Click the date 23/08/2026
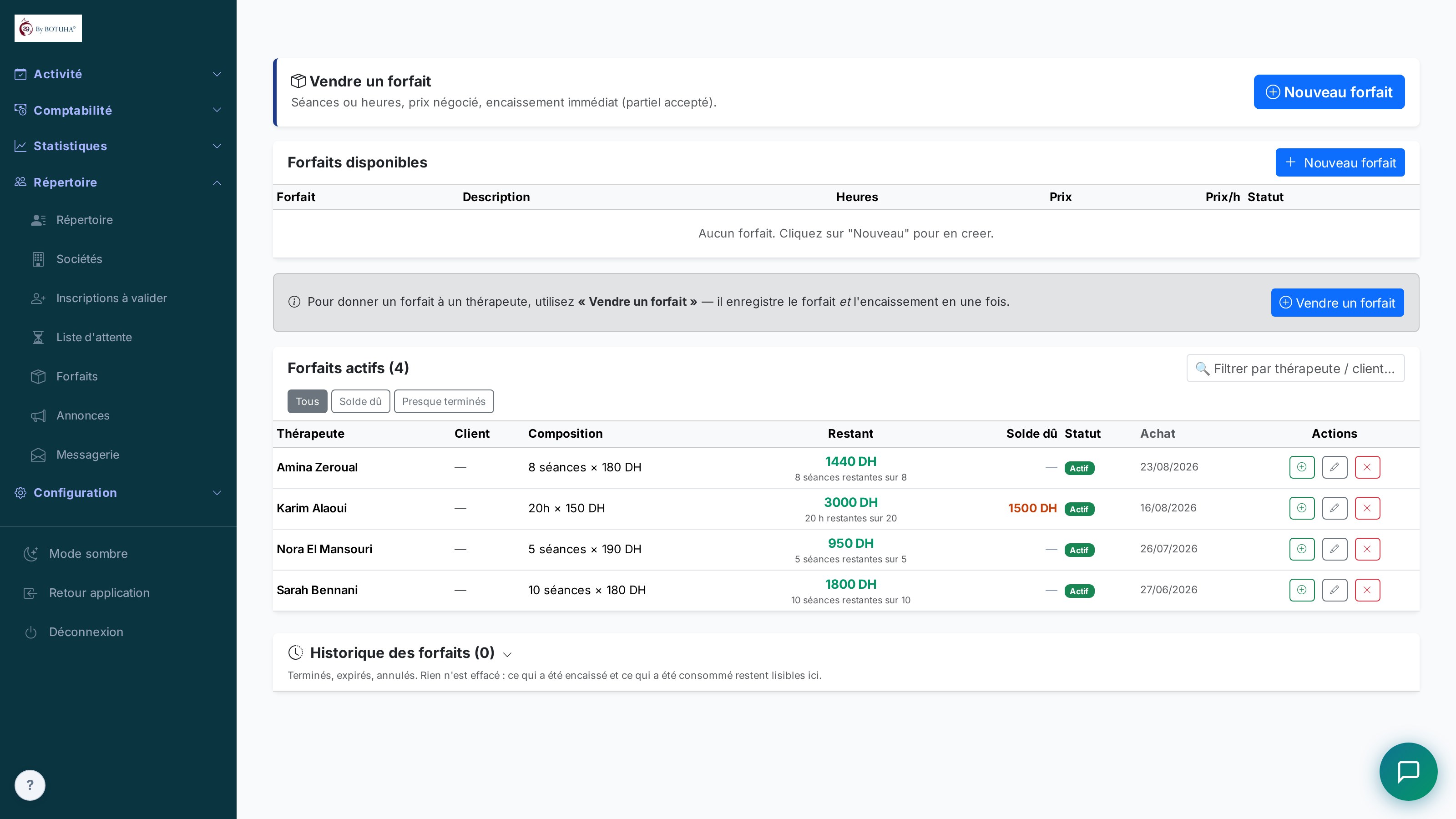This screenshot has width=1456, height=819. (1169, 467)
